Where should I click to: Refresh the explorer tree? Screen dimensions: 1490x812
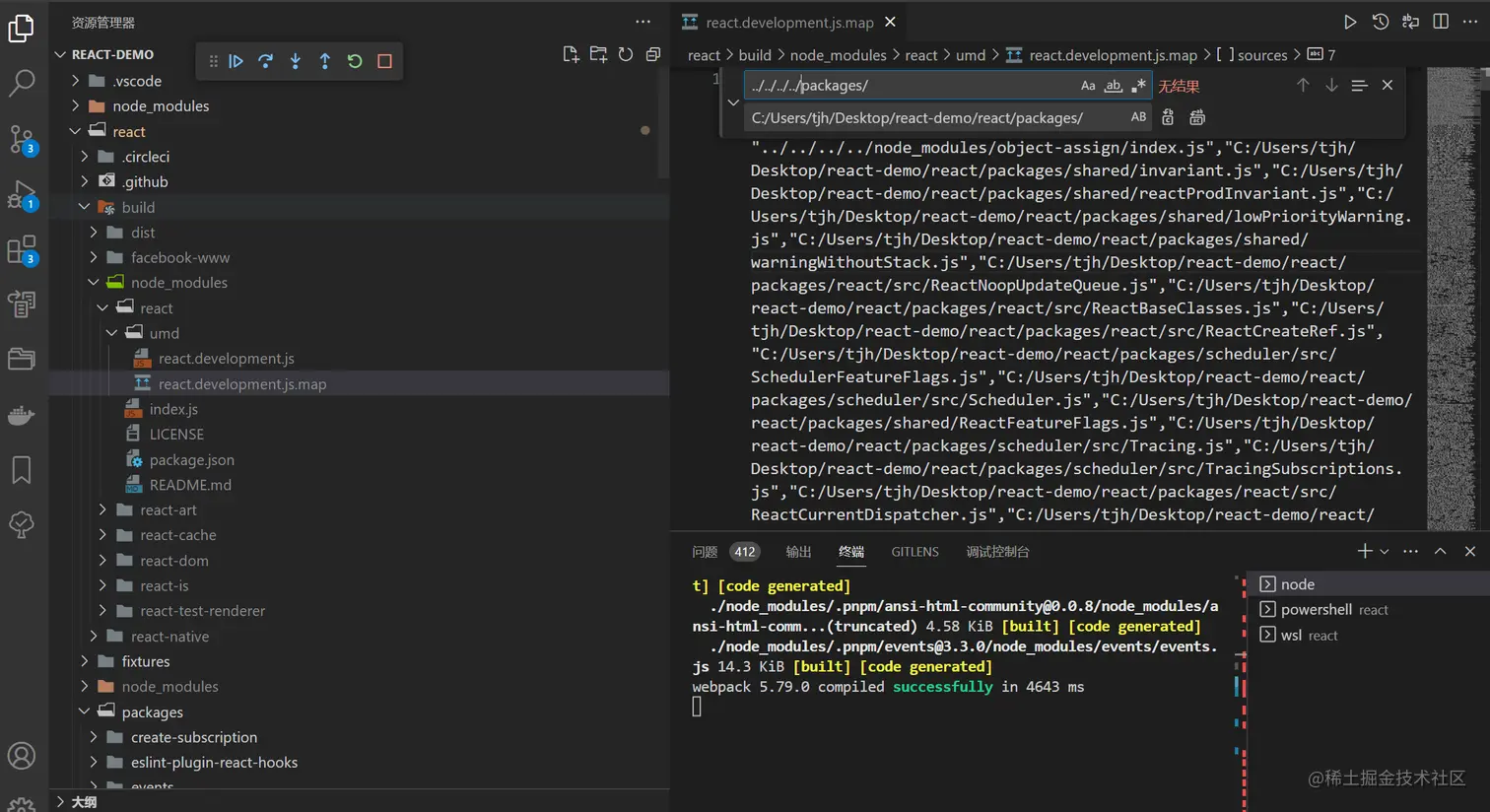pyautogui.click(x=626, y=54)
